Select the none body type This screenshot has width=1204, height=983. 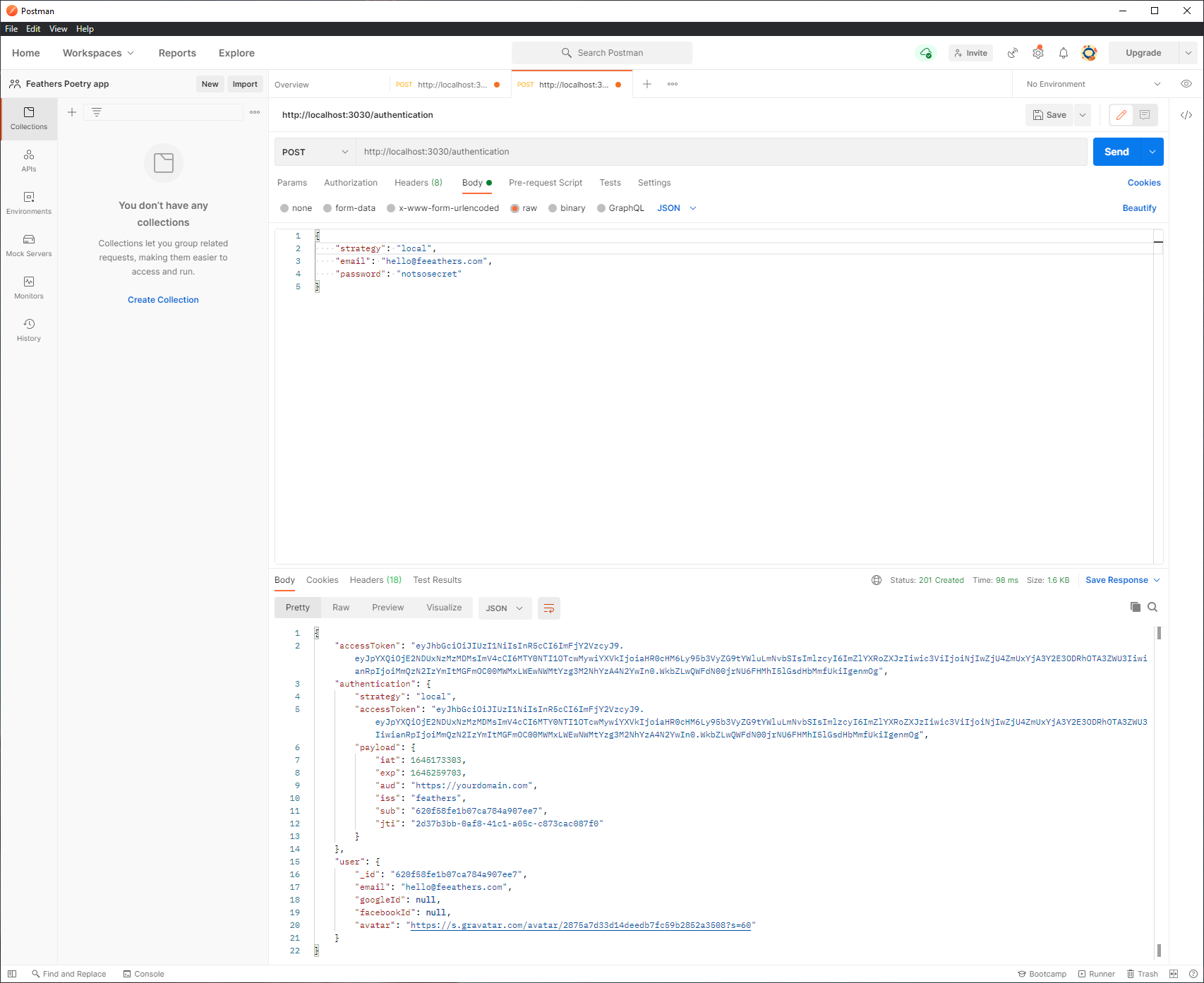tap(284, 208)
